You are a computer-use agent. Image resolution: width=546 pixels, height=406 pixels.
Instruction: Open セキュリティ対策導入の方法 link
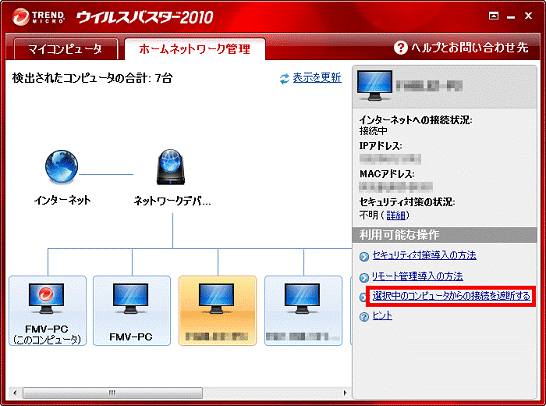[x=424, y=255]
